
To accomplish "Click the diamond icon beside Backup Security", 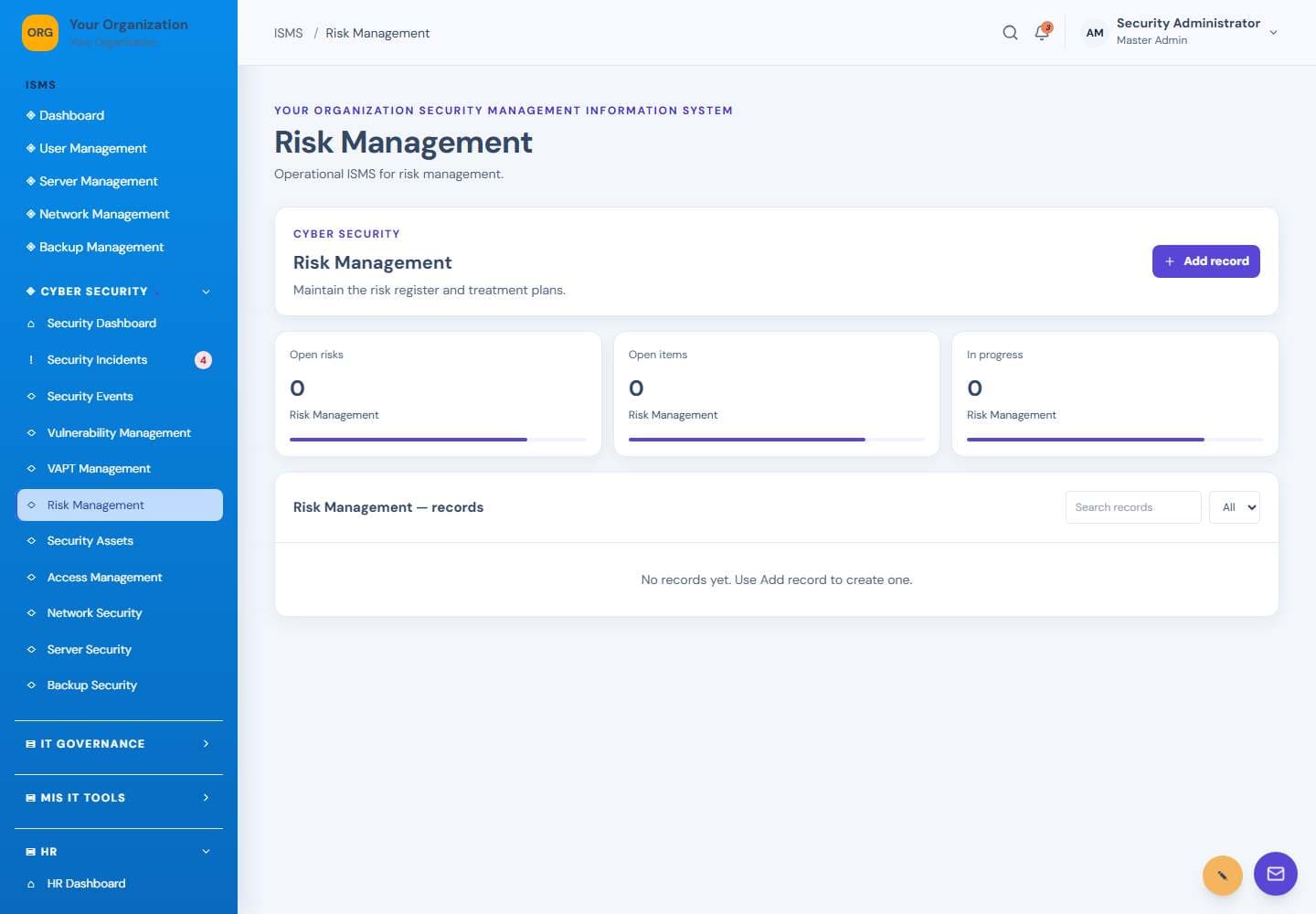I will [x=31, y=685].
